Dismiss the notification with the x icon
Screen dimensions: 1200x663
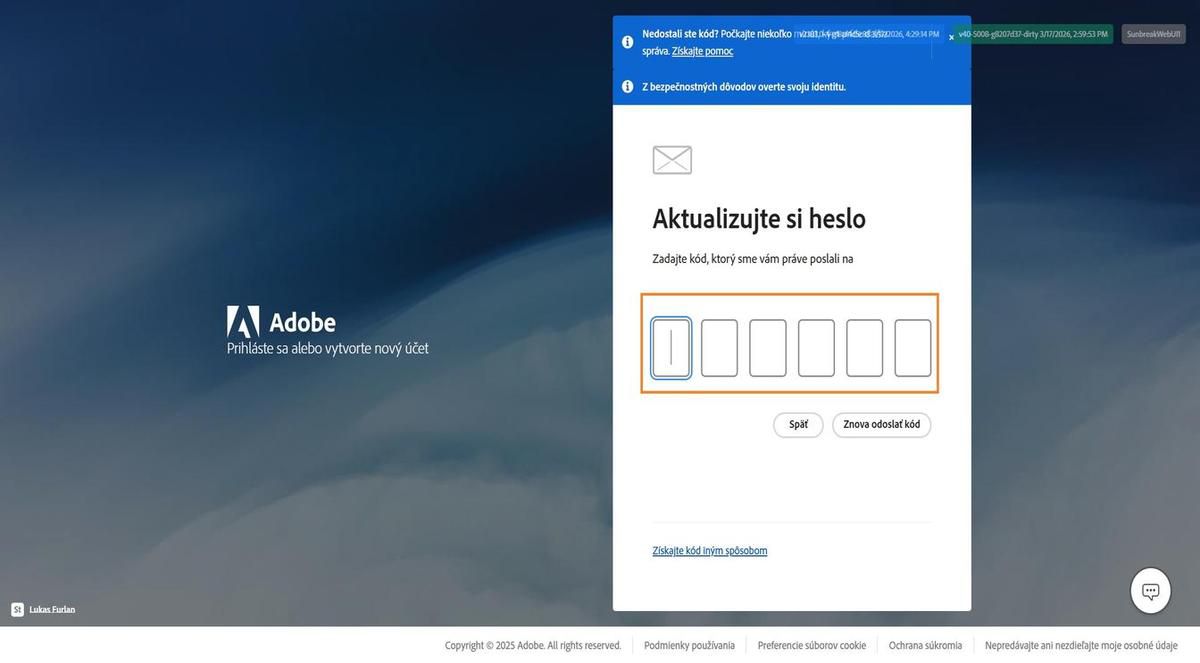pos(951,37)
